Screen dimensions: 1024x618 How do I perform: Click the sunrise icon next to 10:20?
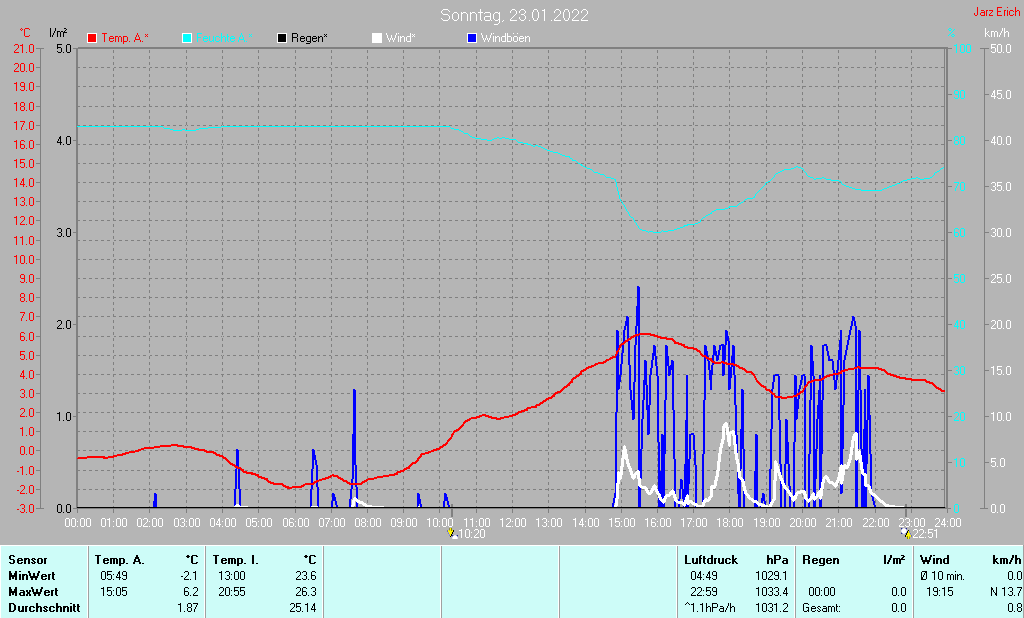[x=451, y=533]
